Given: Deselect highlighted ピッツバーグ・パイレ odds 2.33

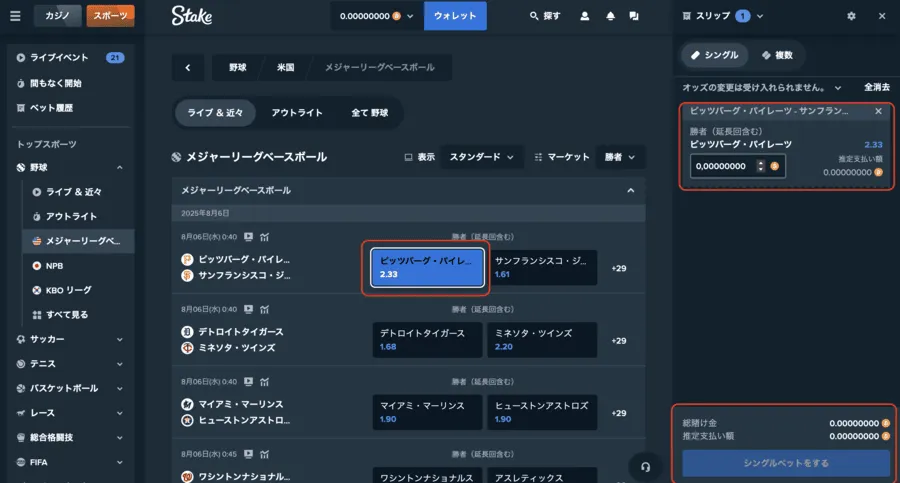Looking at the screenshot, I should click(x=428, y=268).
